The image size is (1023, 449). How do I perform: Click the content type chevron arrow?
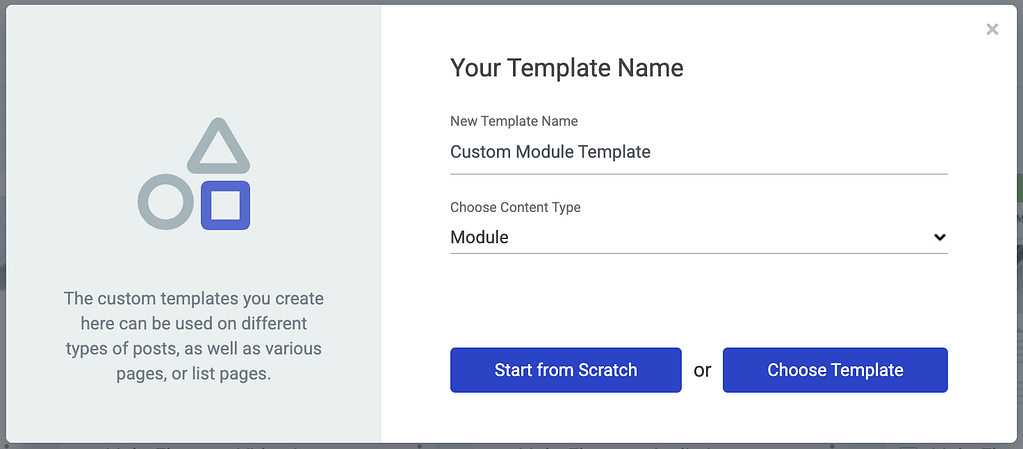tap(939, 237)
